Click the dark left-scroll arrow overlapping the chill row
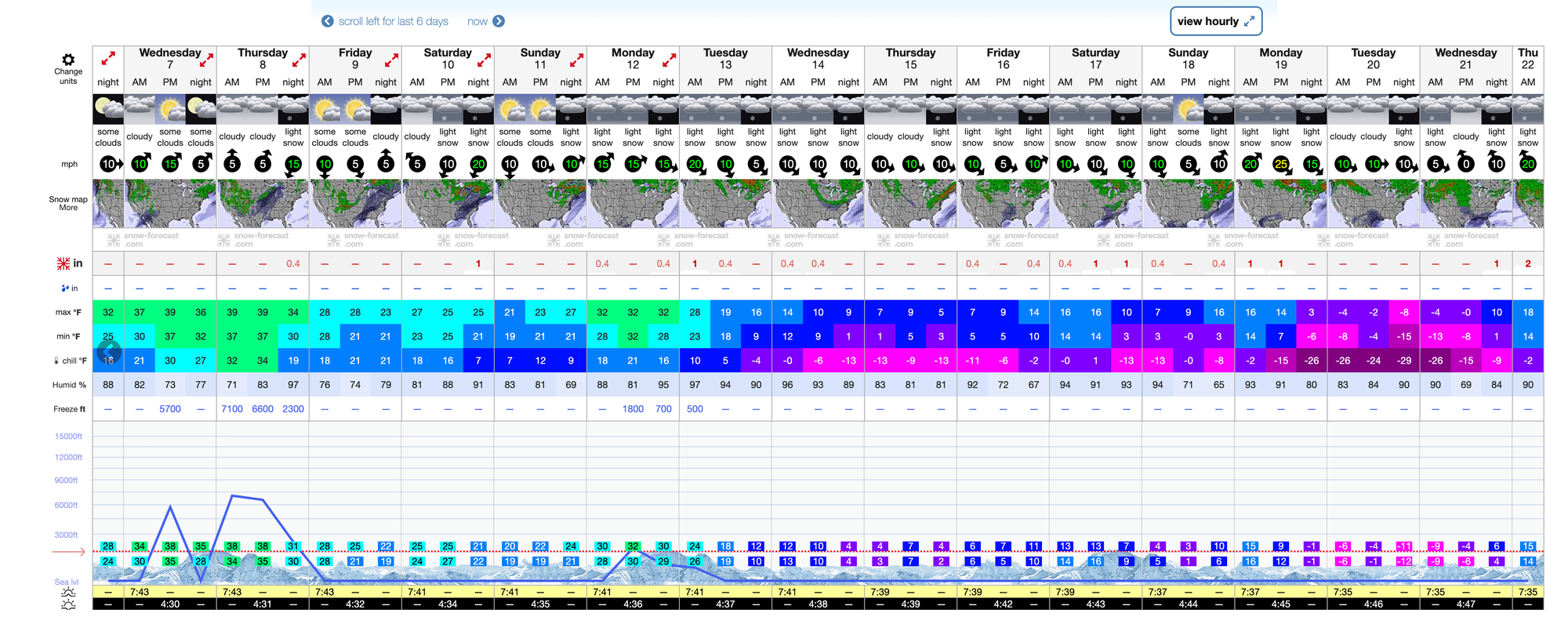The width and height of the screenshot is (1568, 624). 109,352
